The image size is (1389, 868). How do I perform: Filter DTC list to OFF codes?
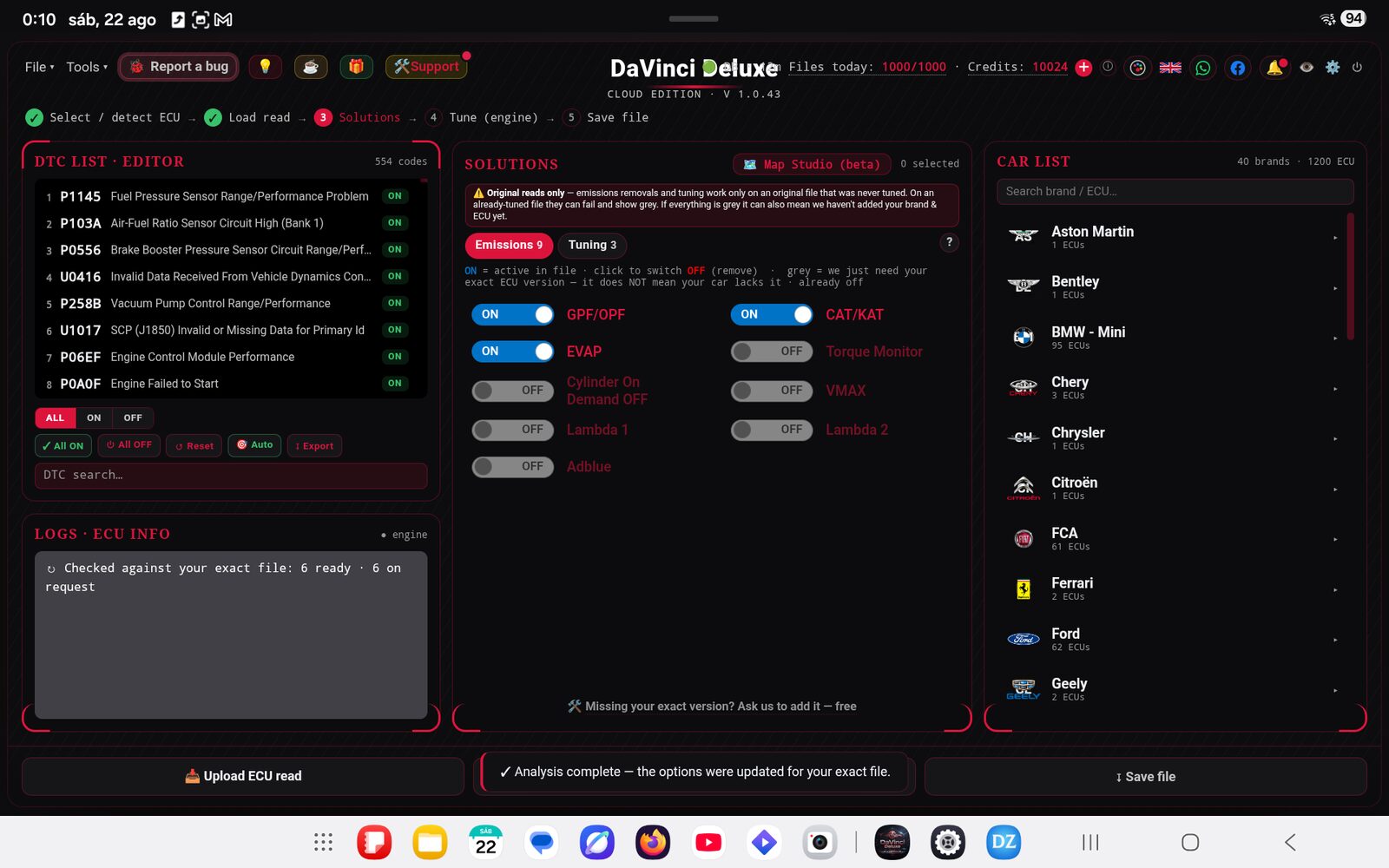(x=133, y=418)
